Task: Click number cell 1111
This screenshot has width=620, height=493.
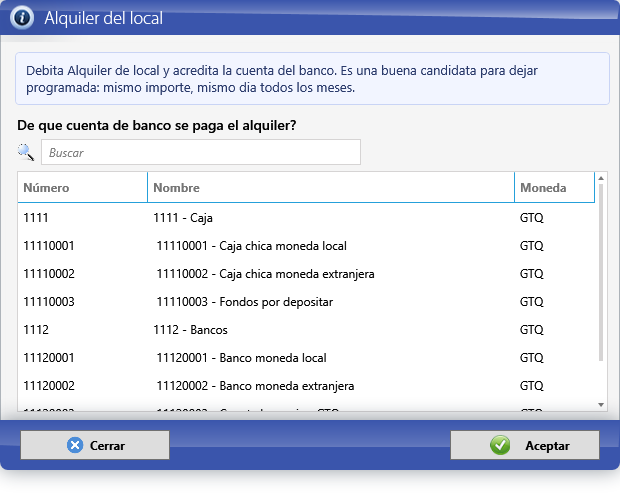Action: [36, 218]
